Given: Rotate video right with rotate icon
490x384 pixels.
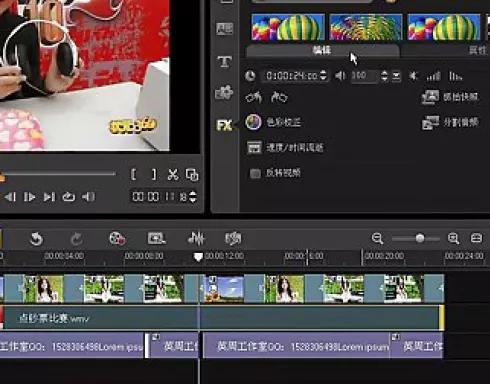Looking at the screenshot, I should point(279,97).
